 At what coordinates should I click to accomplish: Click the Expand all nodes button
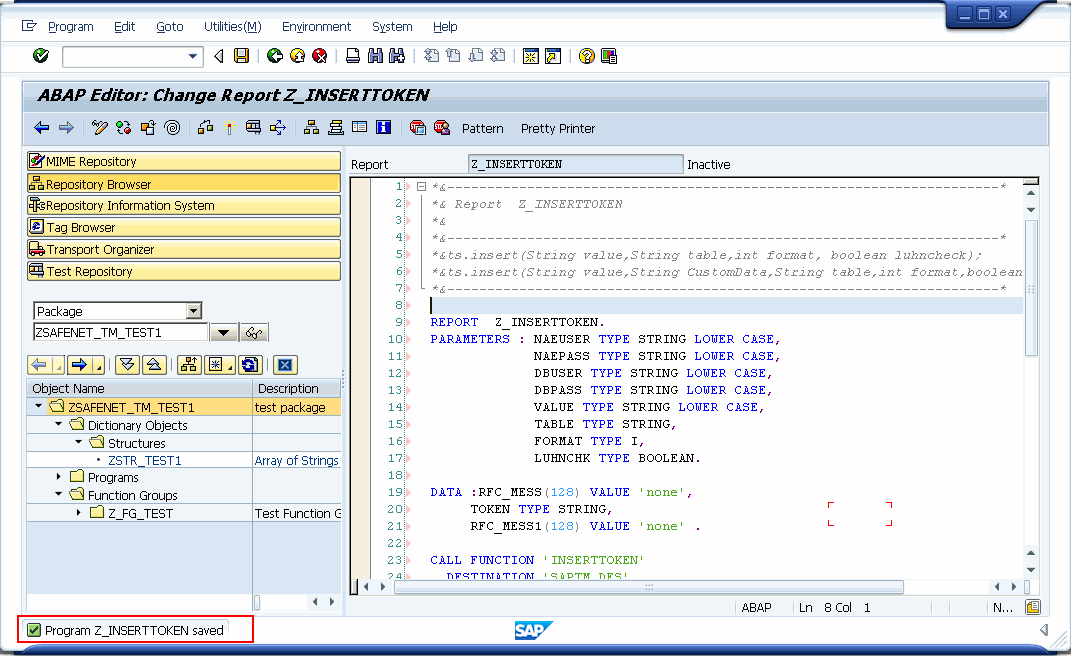click(127, 365)
